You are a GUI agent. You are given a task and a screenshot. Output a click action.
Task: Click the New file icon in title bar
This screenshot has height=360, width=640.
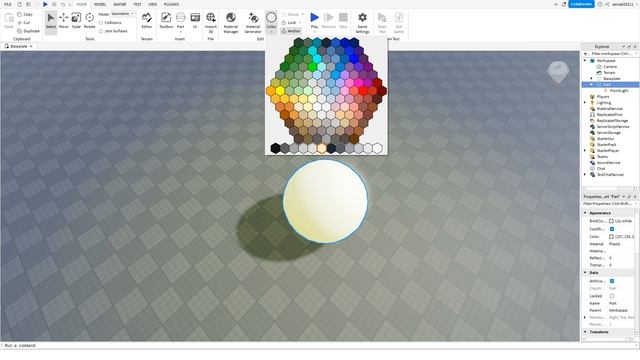[x=19, y=4]
